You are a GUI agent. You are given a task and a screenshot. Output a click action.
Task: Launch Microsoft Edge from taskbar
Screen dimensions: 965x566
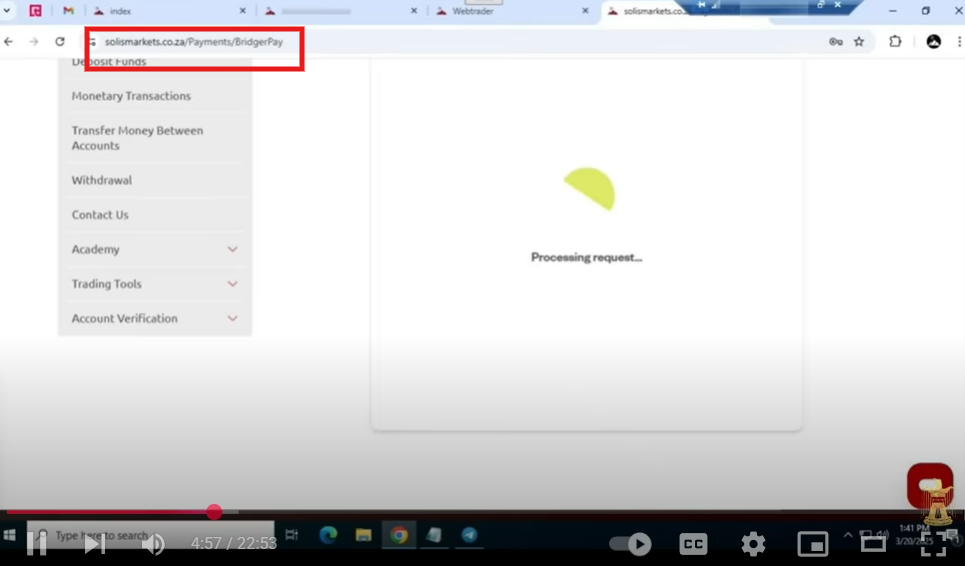[328, 535]
